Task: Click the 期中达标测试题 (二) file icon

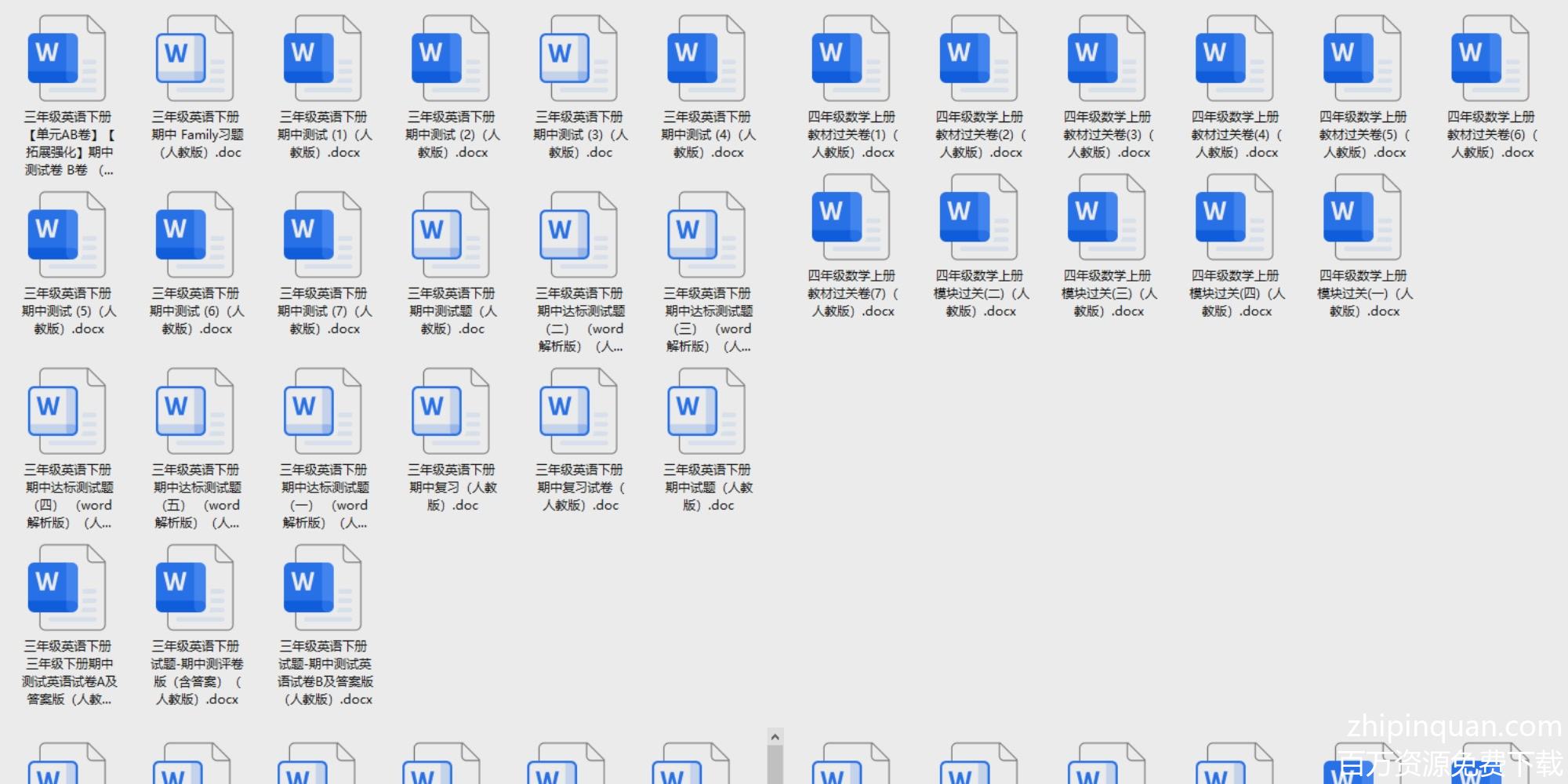Action: (579, 235)
